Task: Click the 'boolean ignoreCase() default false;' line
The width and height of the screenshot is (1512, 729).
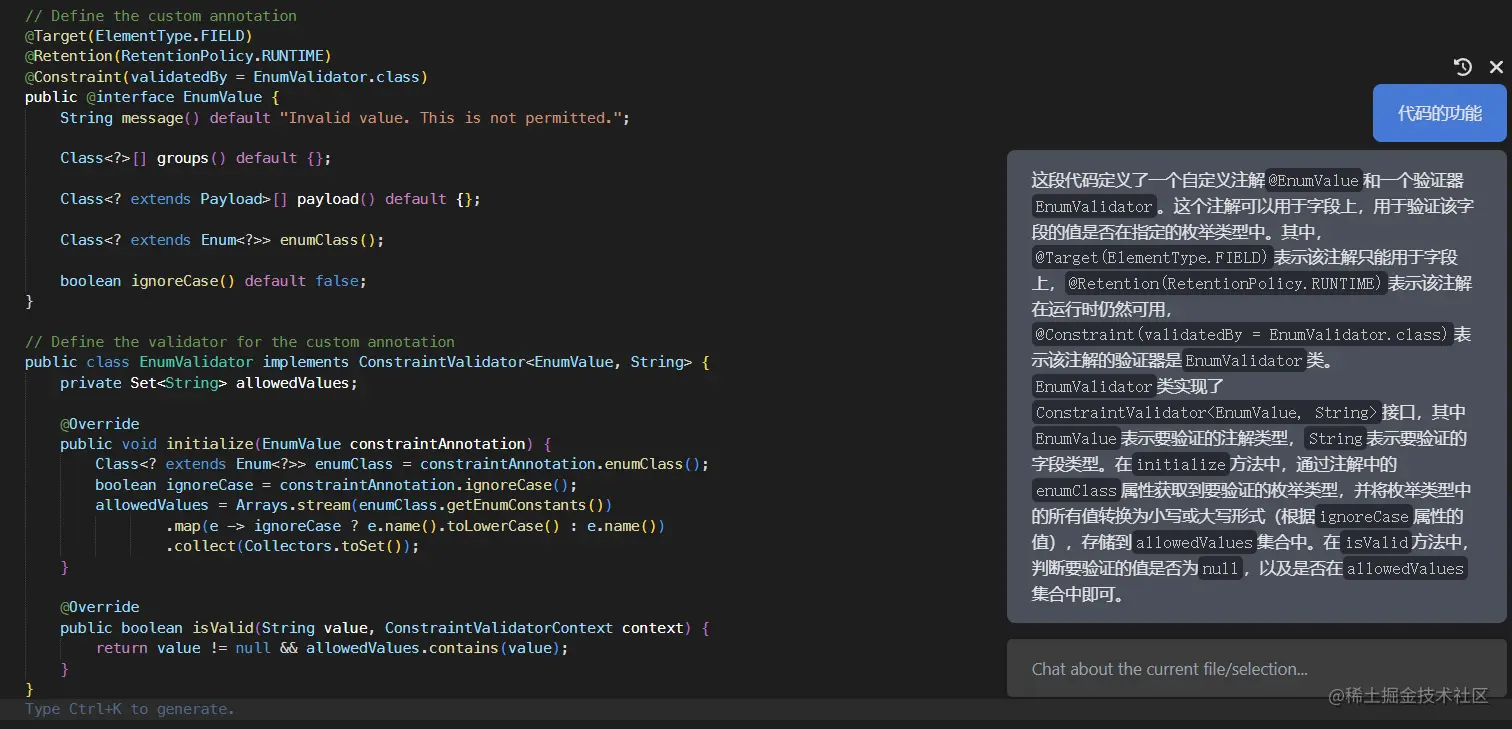Action: pos(213,281)
